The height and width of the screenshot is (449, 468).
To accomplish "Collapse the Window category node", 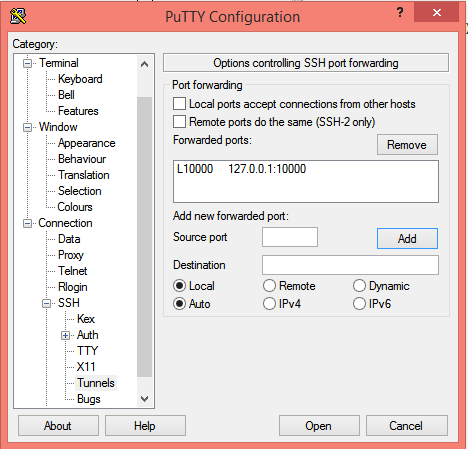I will point(28,127).
